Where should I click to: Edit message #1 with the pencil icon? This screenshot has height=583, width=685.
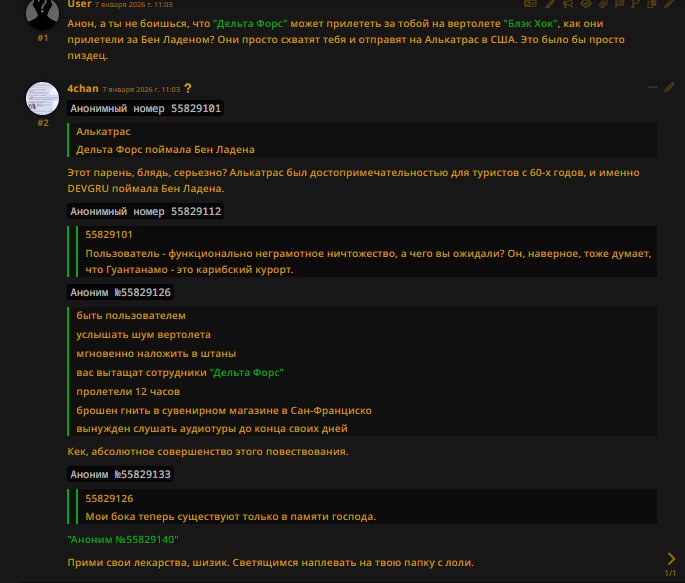669,3
